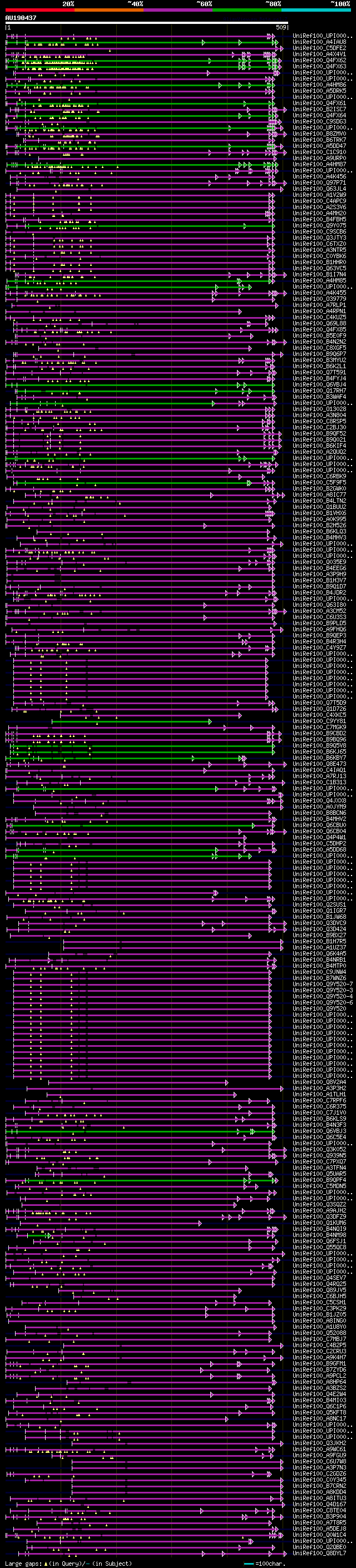356x1568 pixels.
Task: Select label UniRef100_B1I7N4
Action: tap(319, 275)
